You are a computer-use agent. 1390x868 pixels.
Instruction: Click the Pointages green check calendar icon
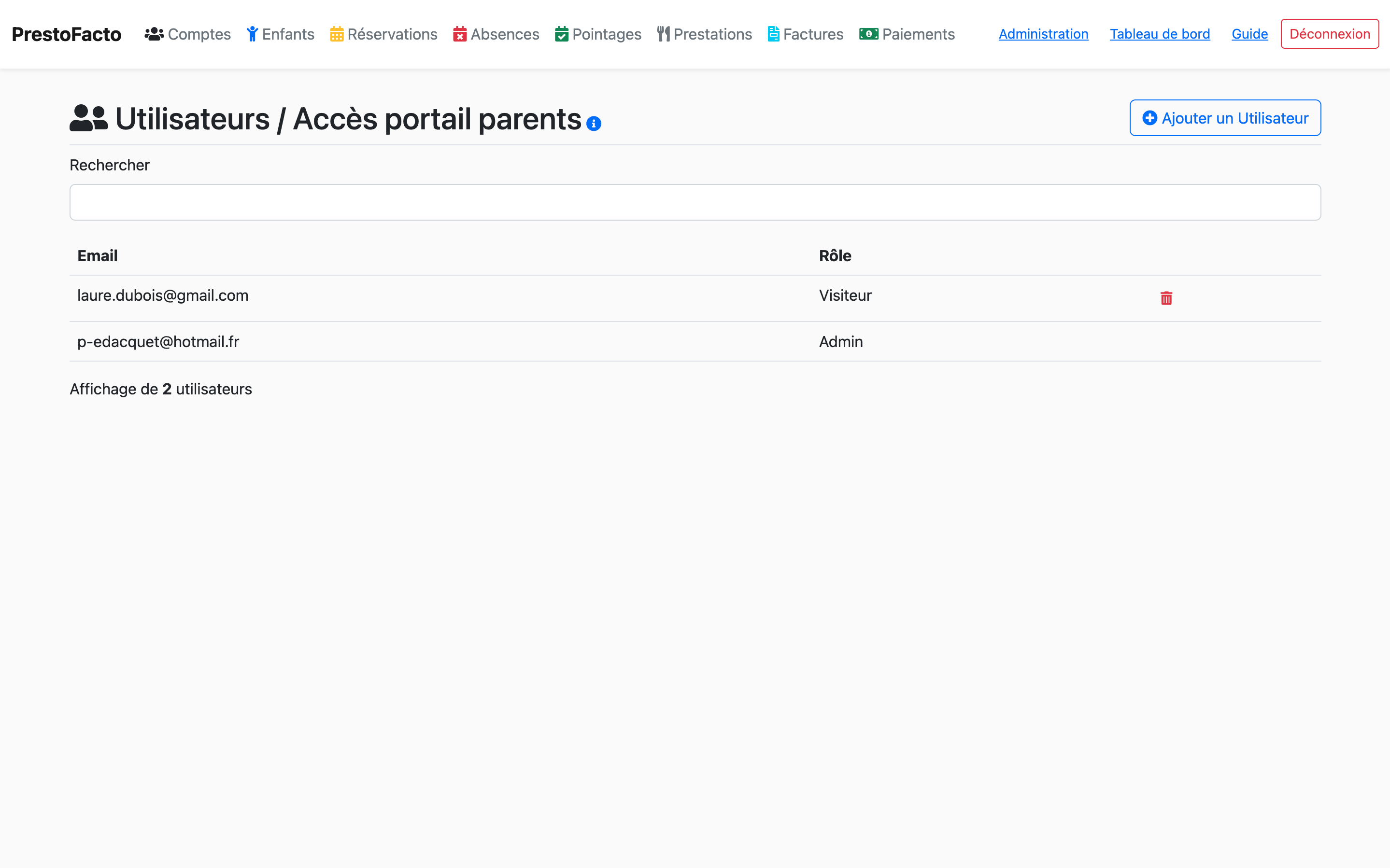[562, 34]
